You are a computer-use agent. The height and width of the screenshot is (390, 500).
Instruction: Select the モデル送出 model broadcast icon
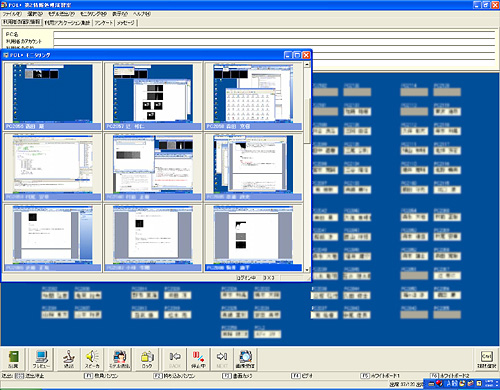[x=120, y=359]
